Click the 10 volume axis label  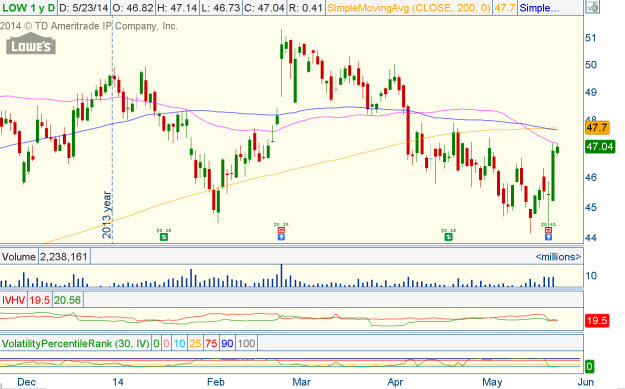pyautogui.click(x=592, y=275)
